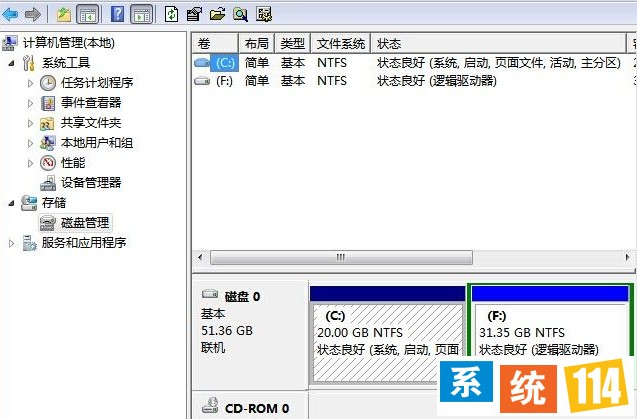Expand the 性能 node arrow
This screenshot has width=637, height=419.
click(x=30, y=163)
